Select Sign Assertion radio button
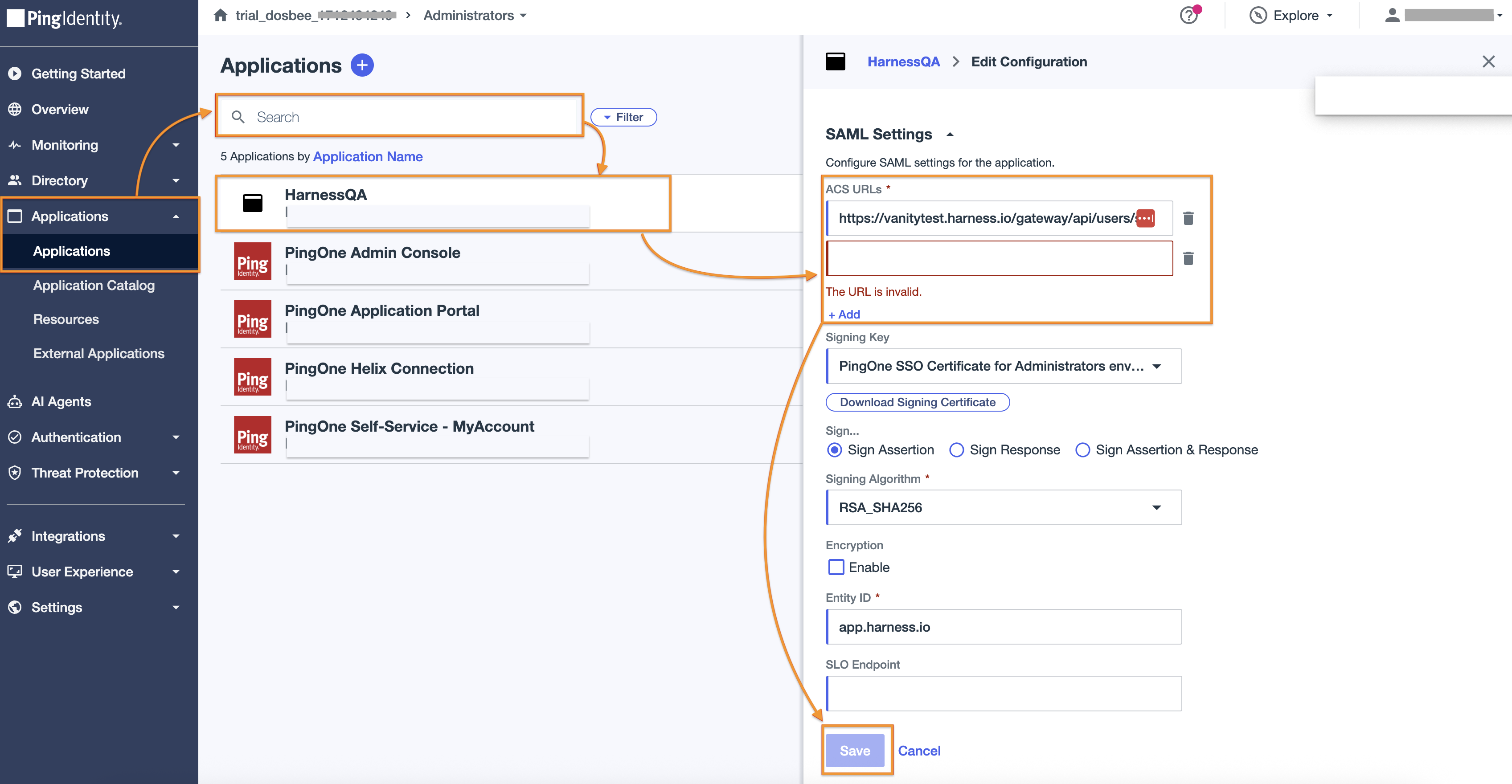The height and width of the screenshot is (784, 1512). coord(834,450)
